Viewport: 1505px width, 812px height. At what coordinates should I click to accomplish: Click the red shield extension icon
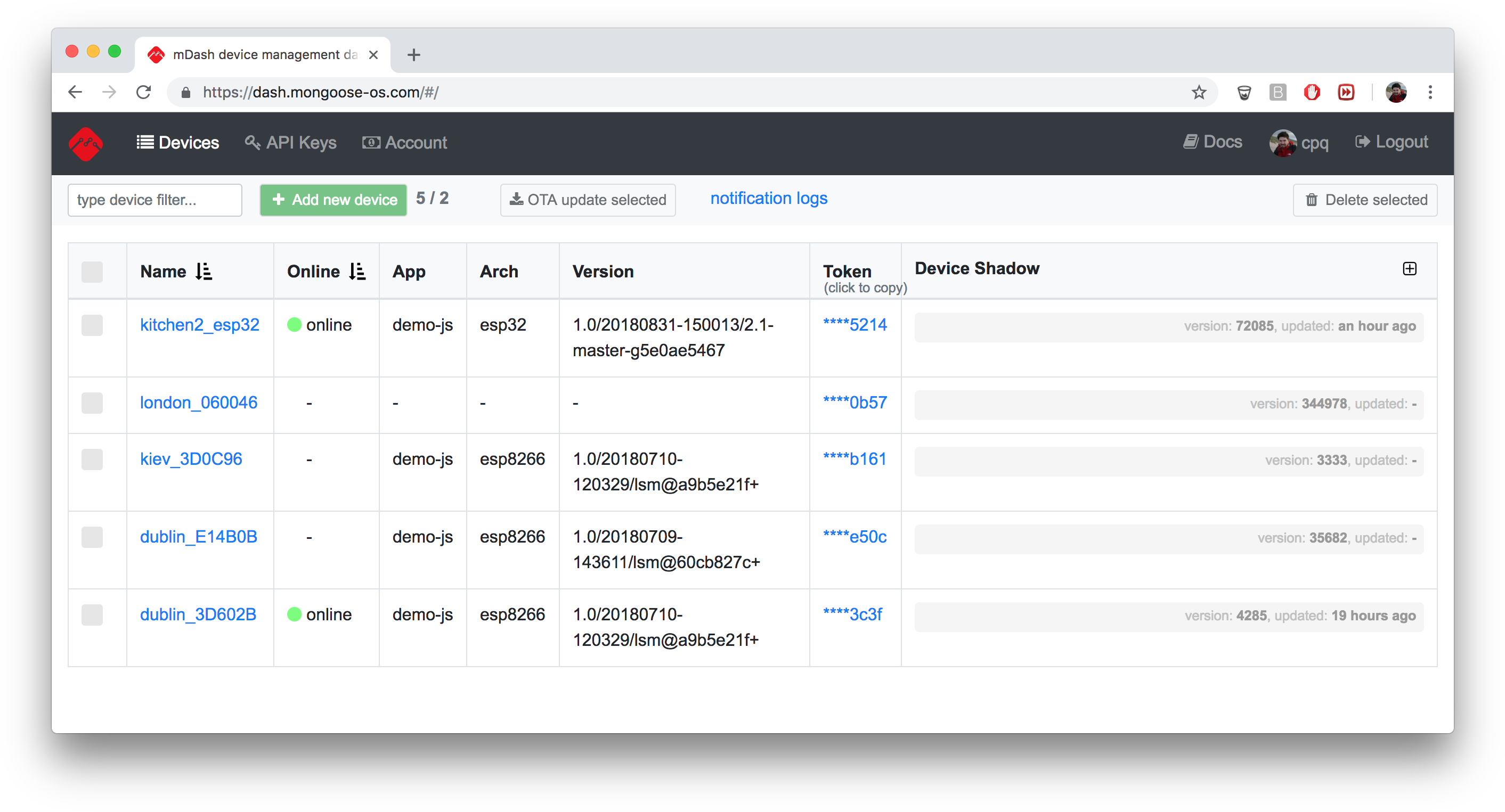pos(1312,92)
